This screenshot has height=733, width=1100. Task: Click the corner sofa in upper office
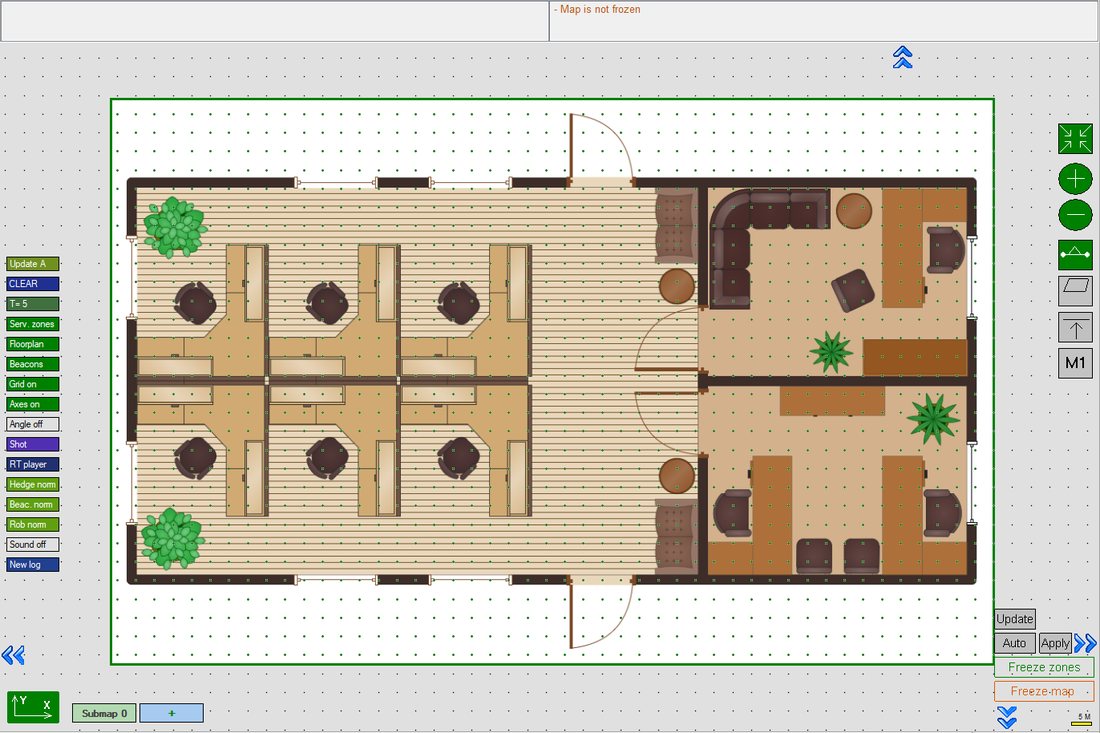(758, 238)
